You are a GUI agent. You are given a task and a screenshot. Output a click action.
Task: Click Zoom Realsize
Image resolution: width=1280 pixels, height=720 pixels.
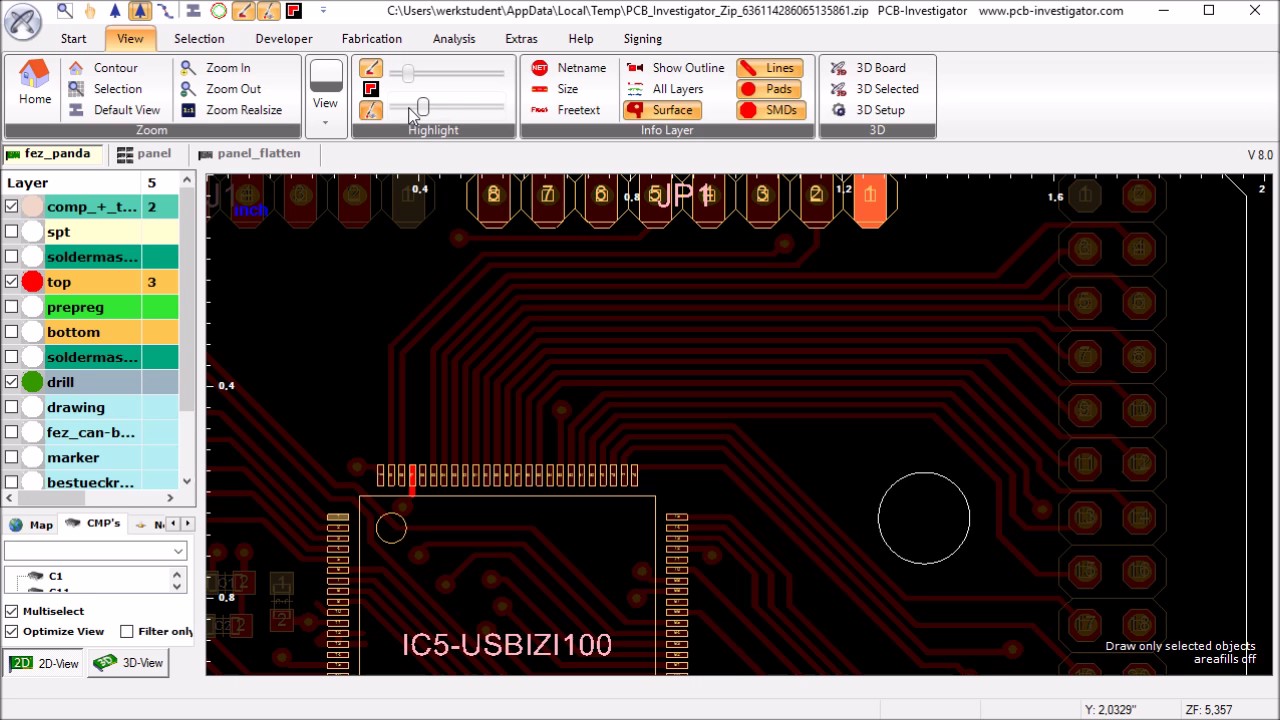click(x=231, y=110)
